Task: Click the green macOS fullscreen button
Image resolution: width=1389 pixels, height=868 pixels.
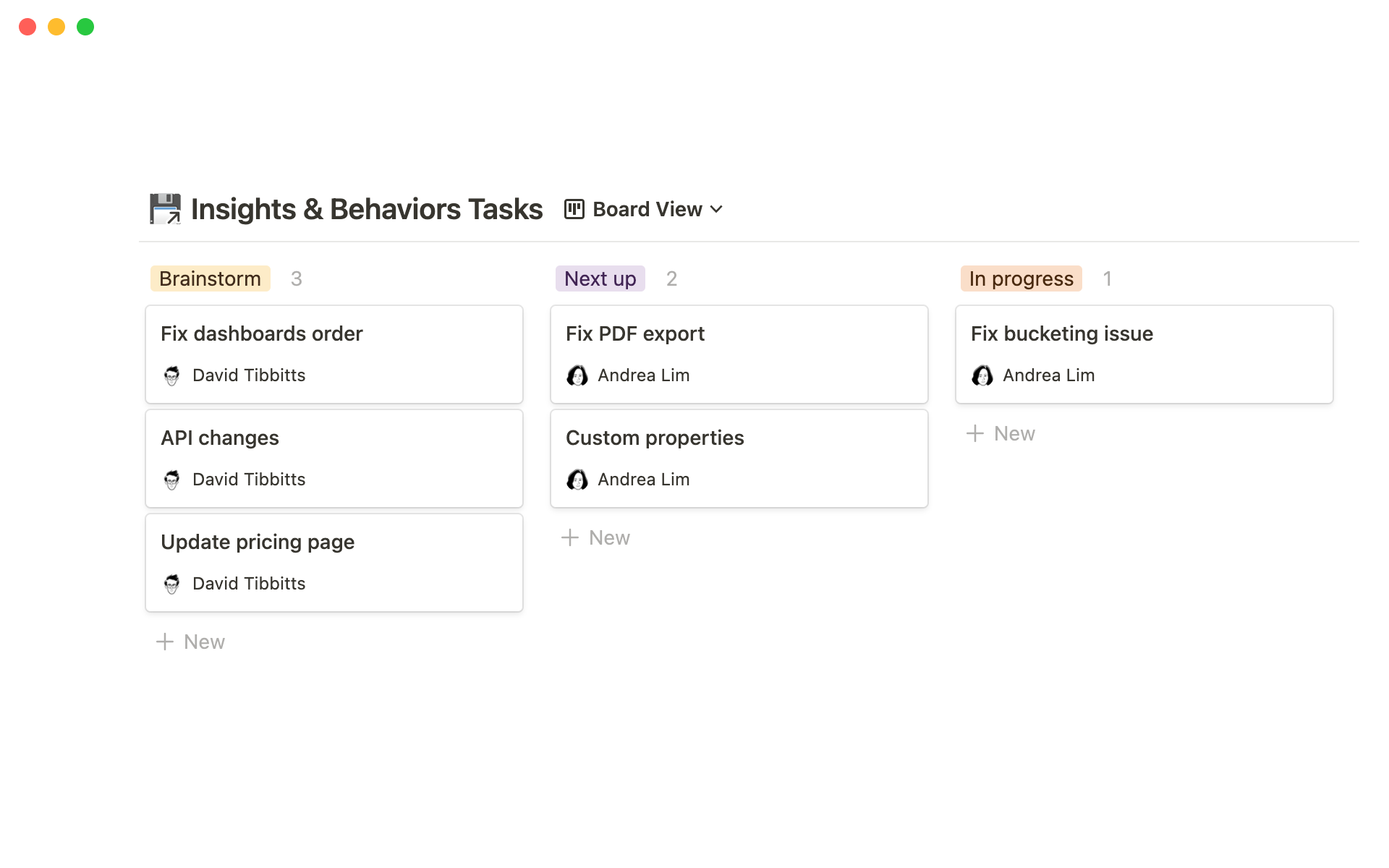Action: pyautogui.click(x=85, y=27)
